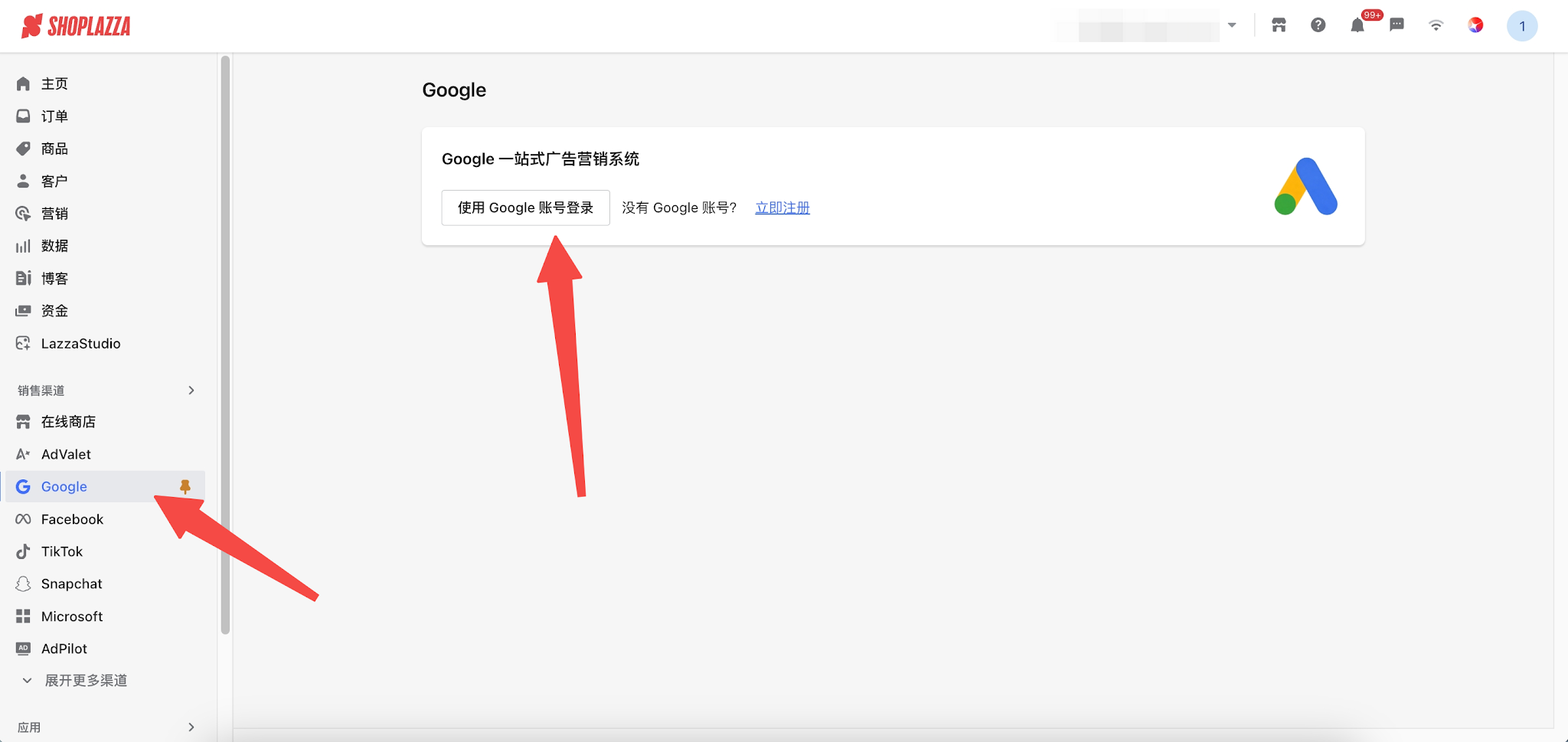The height and width of the screenshot is (742, 1568).
Task: Click the store icon beside 在线商店
Action: [23, 422]
